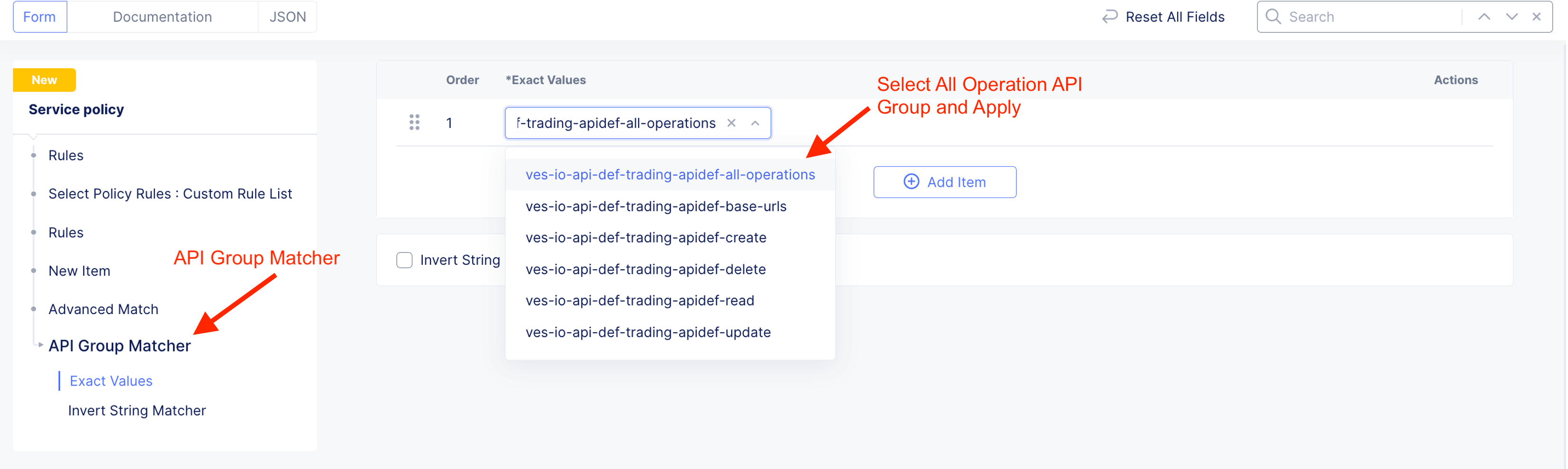
Task: Click the Add Item button
Action: point(945,182)
